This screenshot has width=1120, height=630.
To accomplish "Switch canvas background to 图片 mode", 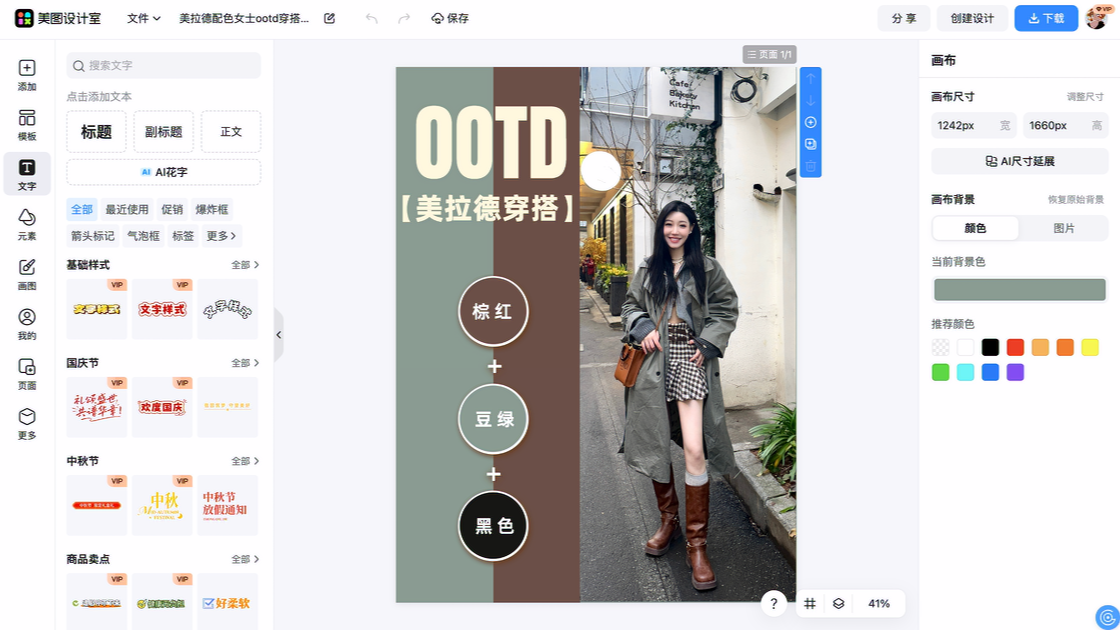I will (x=1064, y=228).
